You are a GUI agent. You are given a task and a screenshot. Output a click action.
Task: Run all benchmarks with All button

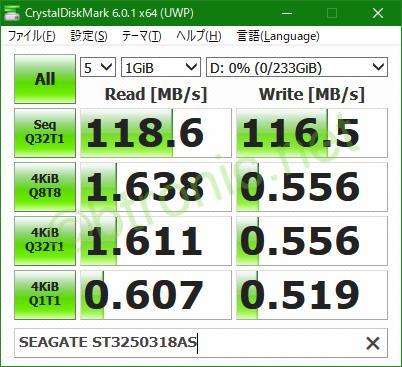[45, 79]
